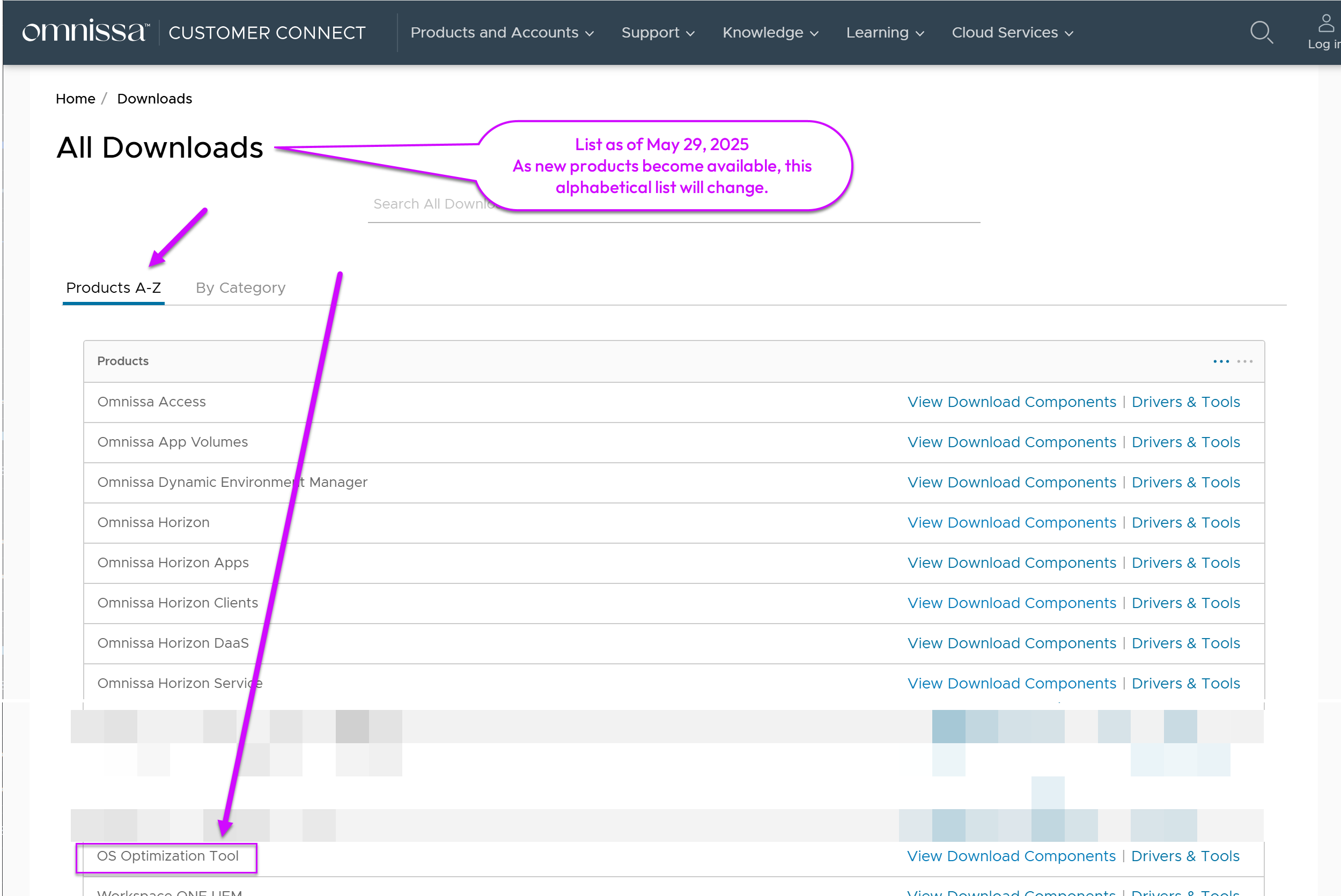
Task: Open Drivers & Tools for Omnissa Access
Action: (x=1185, y=402)
